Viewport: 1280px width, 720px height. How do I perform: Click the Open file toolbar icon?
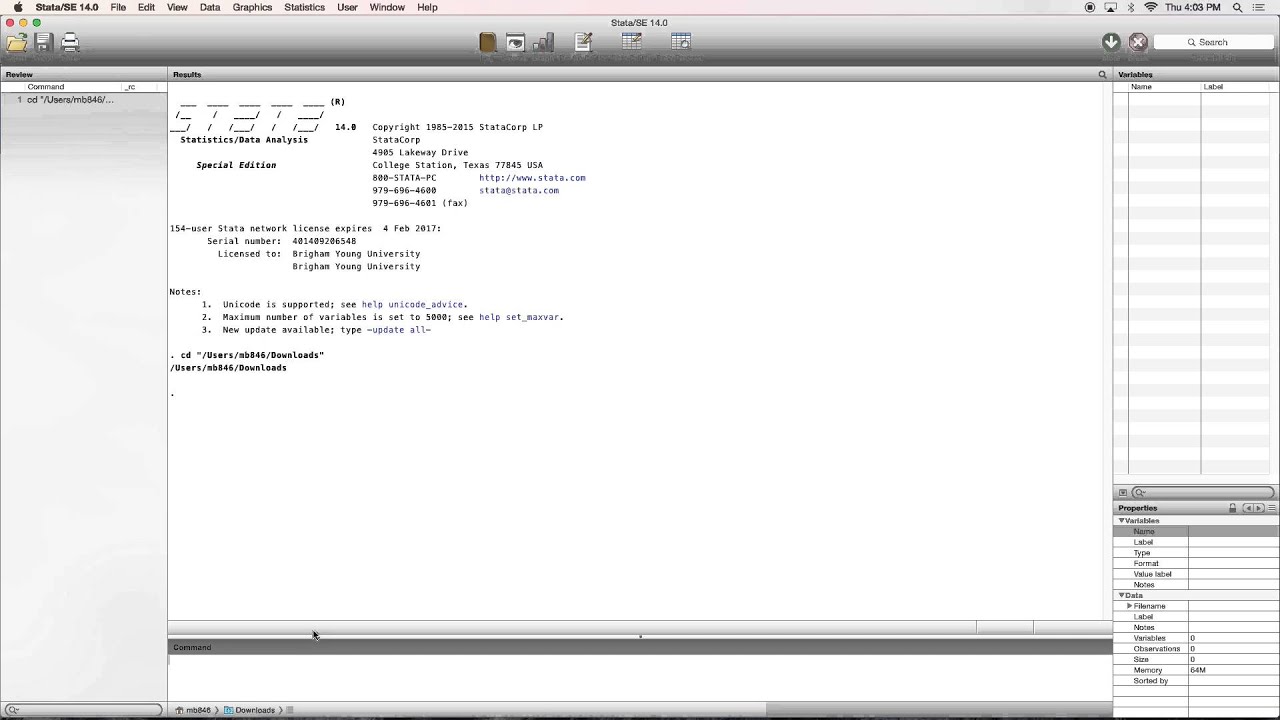tap(17, 42)
